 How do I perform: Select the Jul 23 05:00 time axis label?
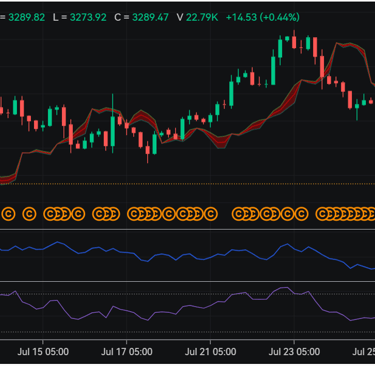294,352
